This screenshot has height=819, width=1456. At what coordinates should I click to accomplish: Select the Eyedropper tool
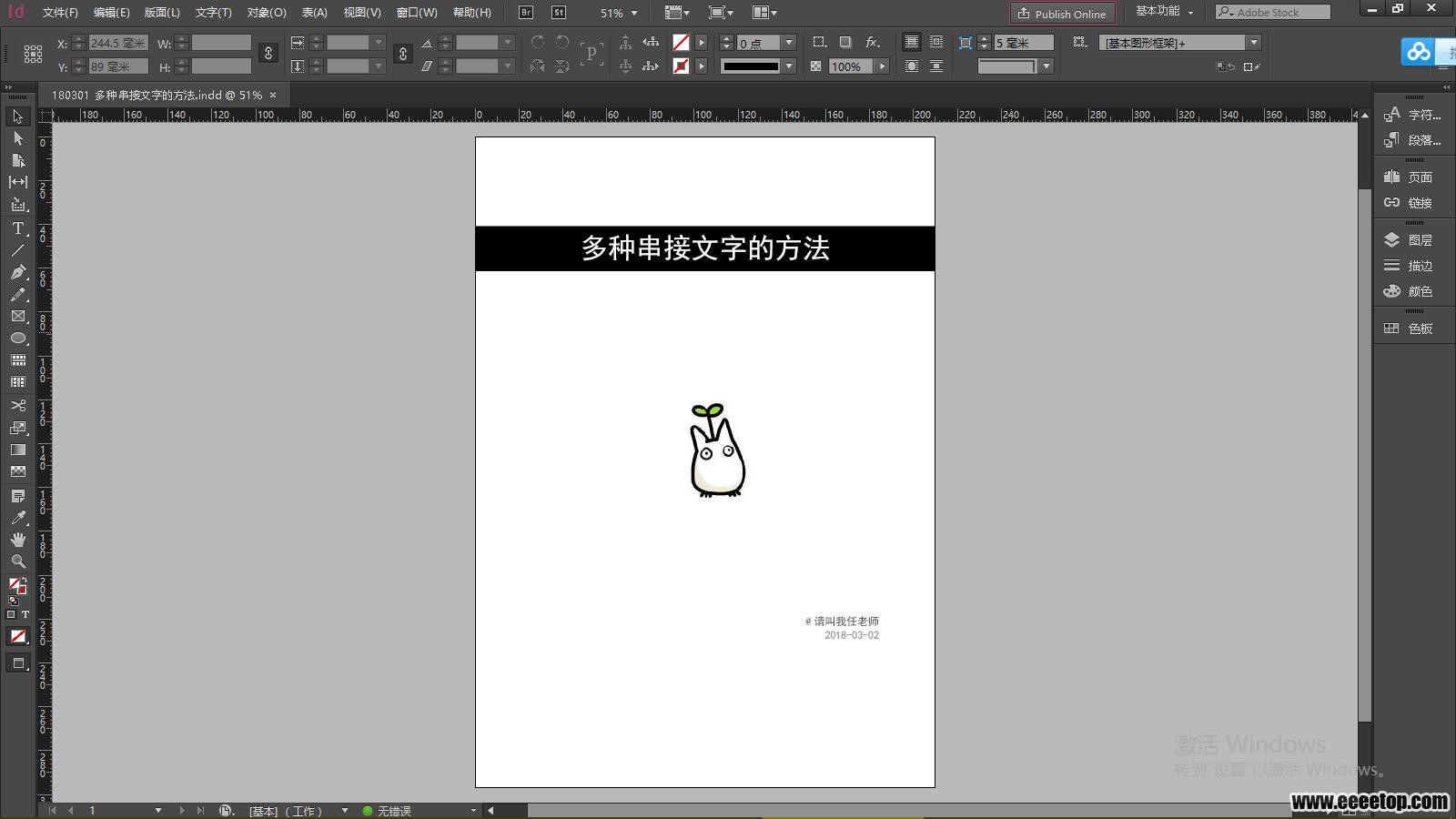point(17,518)
